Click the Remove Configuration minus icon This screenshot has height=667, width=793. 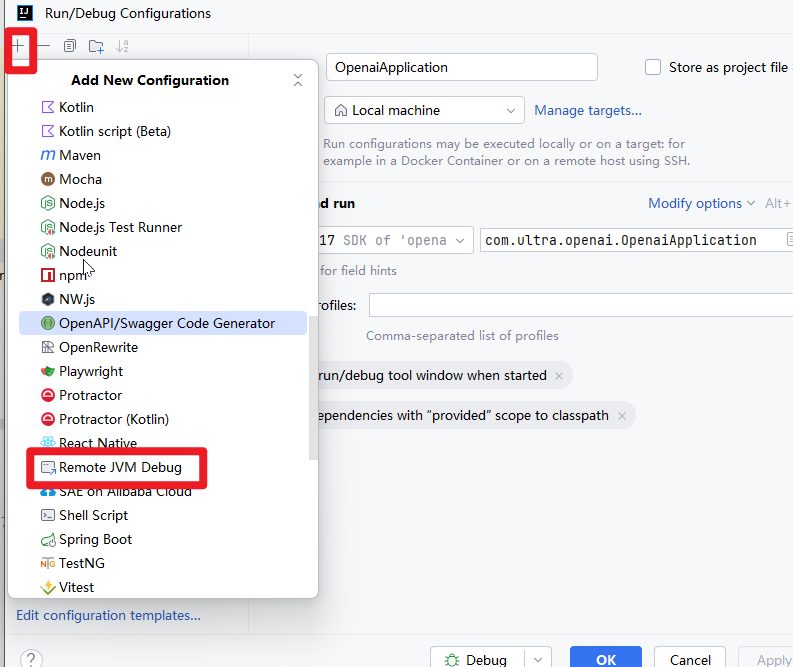[44, 46]
